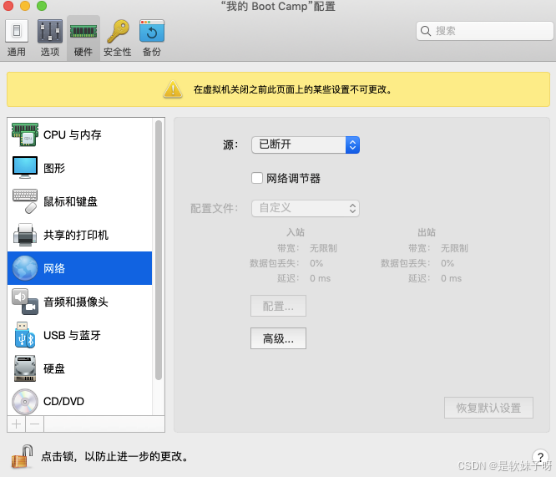Select the 鼠标和键盘 keyboard icon

(25, 201)
